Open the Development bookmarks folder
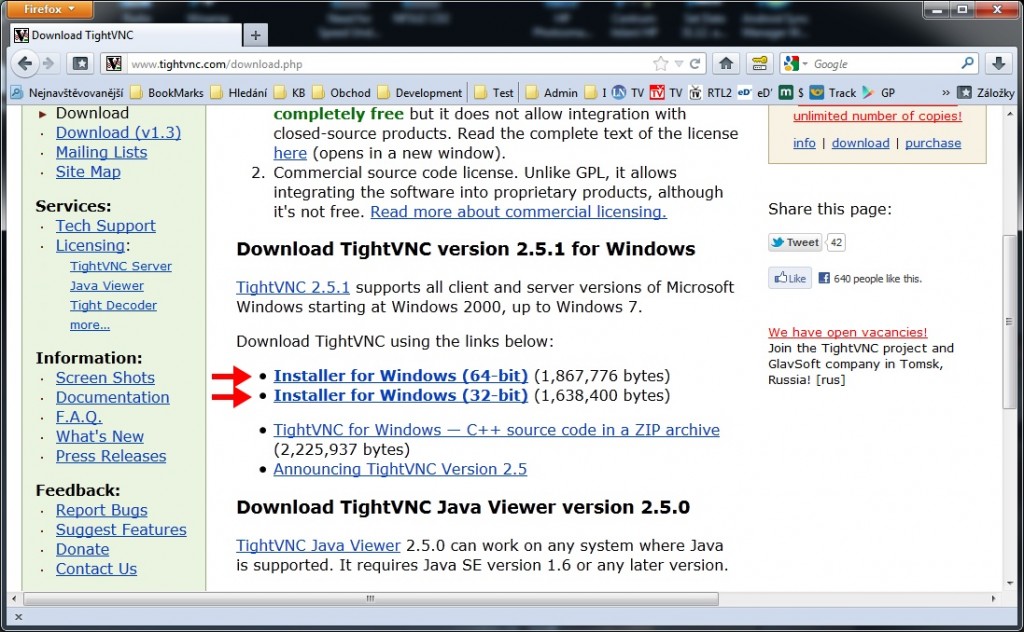 pyautogui.click(x=420, y=93)
